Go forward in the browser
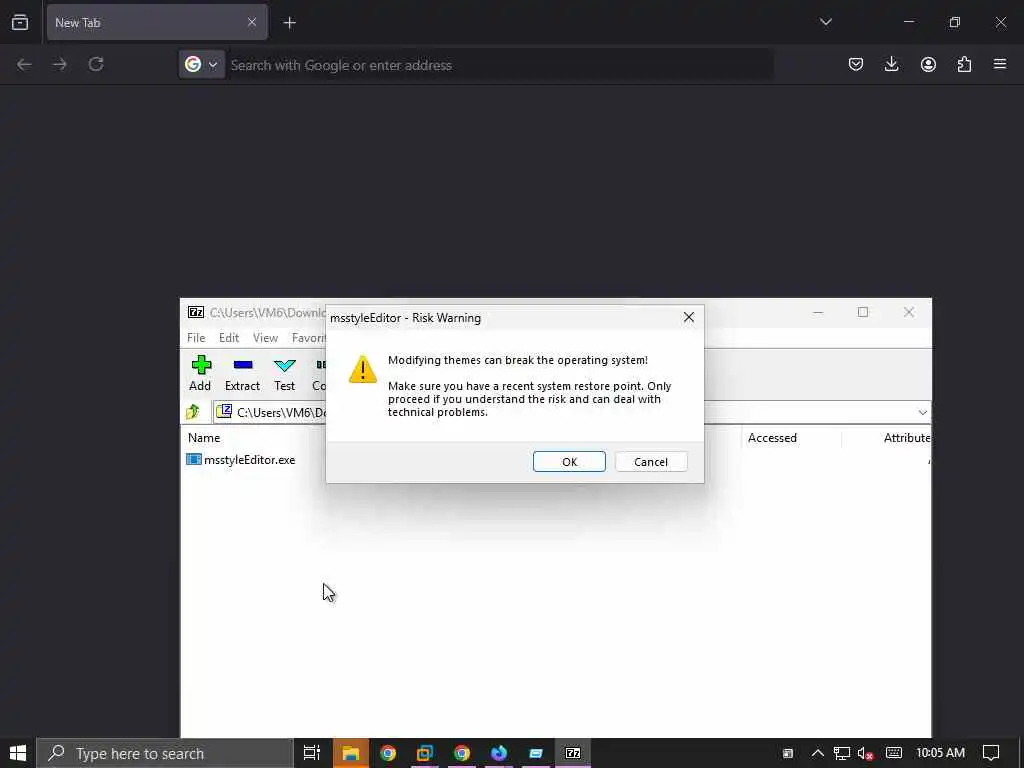 (60, 64)
